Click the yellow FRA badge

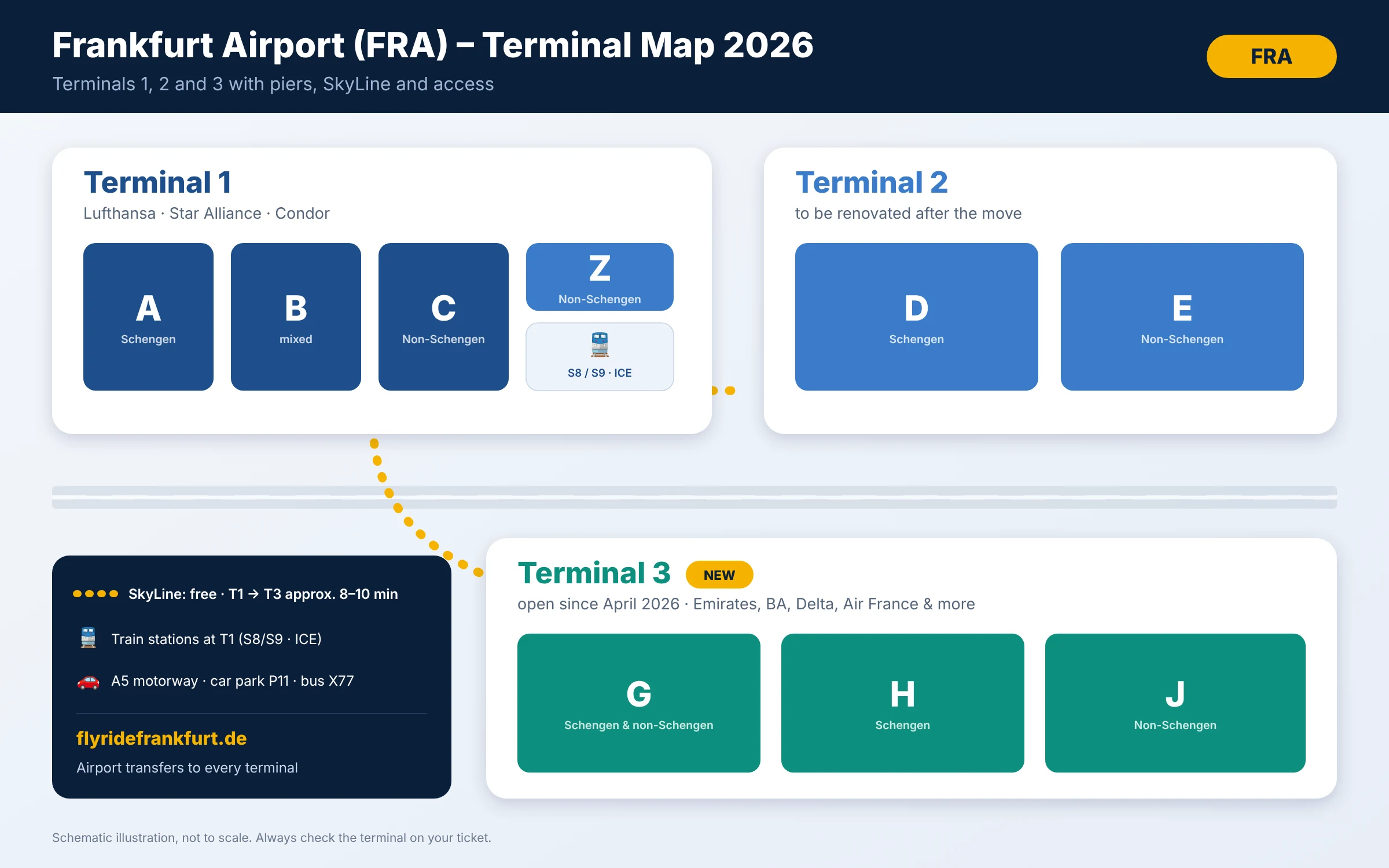pos(1272,56)
